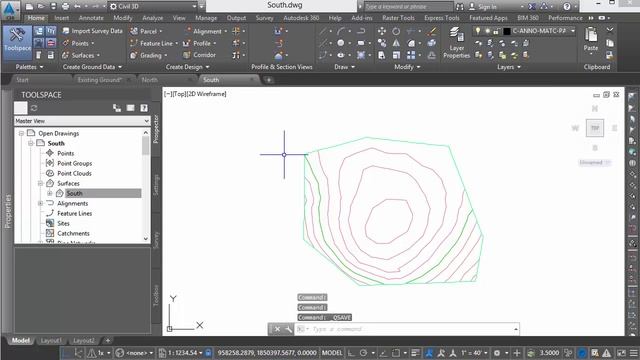Expand the Alignments tree node

tap(40, 203)
